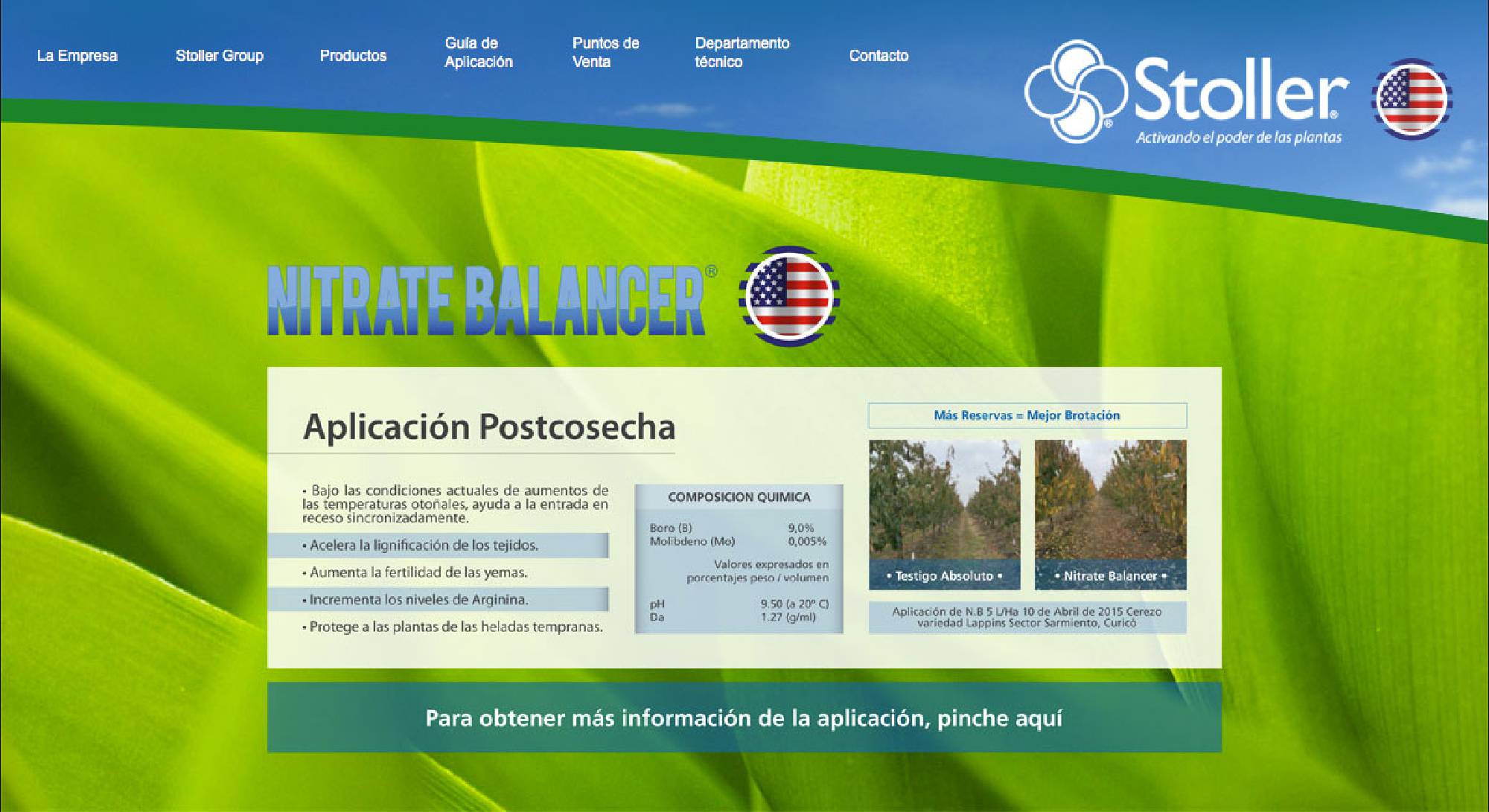Click the 'Aplicación Postcosecha' heading
Image resolution: width=1489 pixels, height=812 pixels.
coord(489,427)
